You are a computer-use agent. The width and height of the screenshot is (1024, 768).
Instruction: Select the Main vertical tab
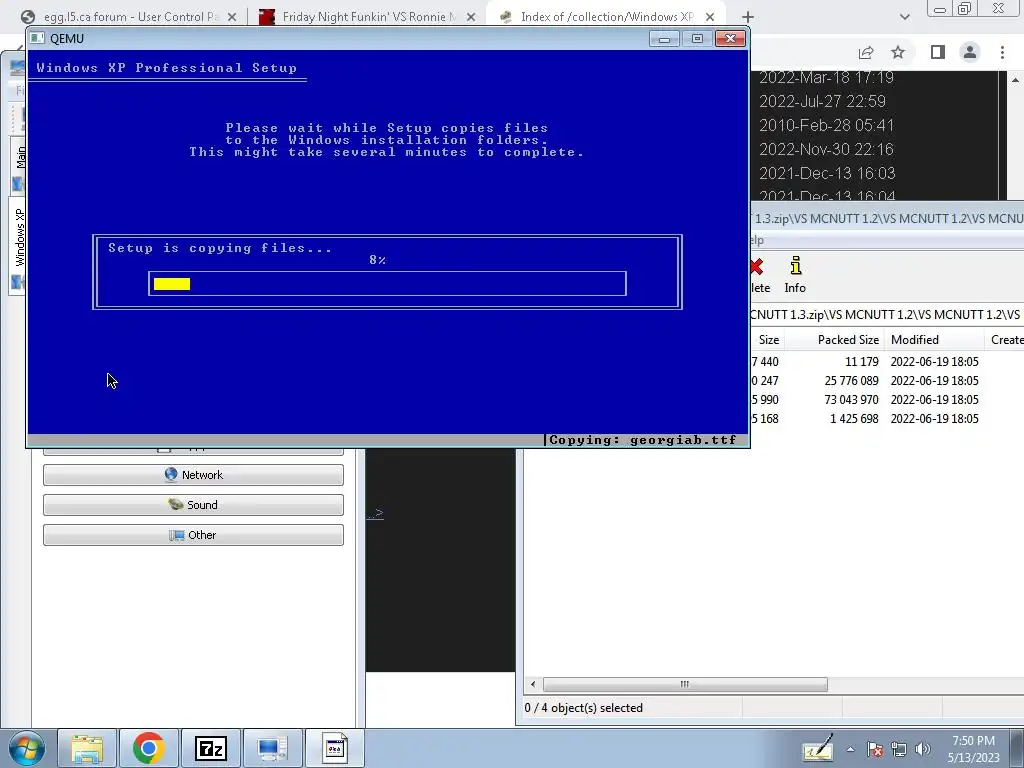(19, 165)
